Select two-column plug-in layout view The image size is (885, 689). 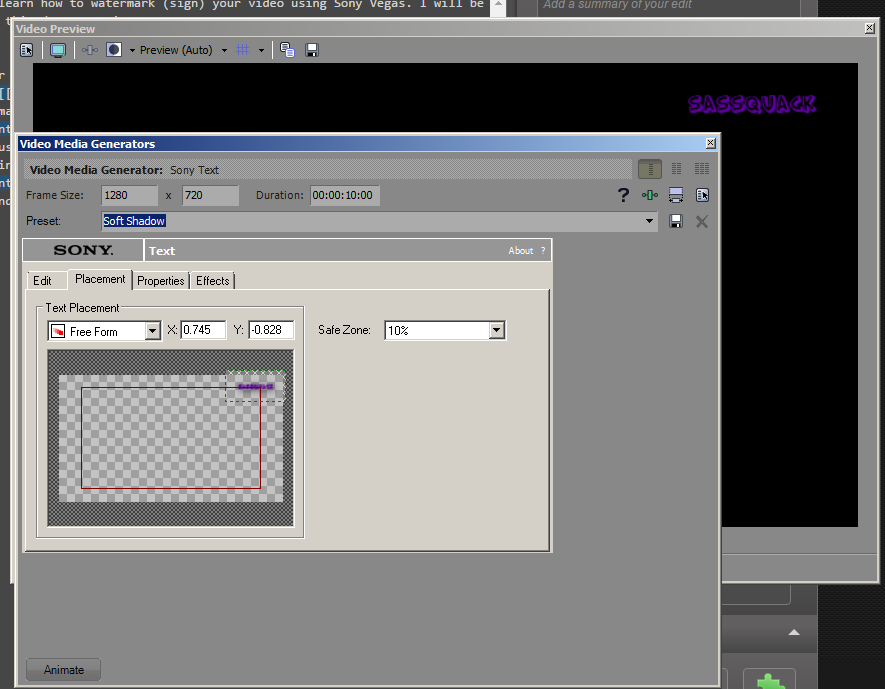[676, 169]
